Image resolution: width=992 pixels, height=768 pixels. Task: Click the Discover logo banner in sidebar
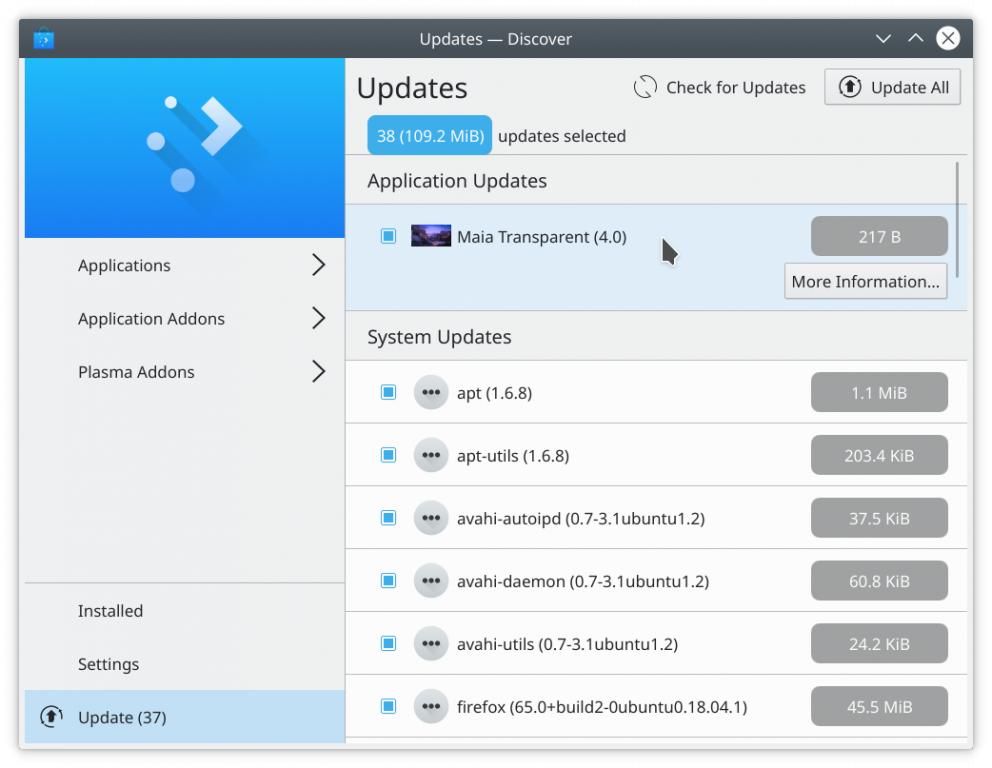click(185, 148)
